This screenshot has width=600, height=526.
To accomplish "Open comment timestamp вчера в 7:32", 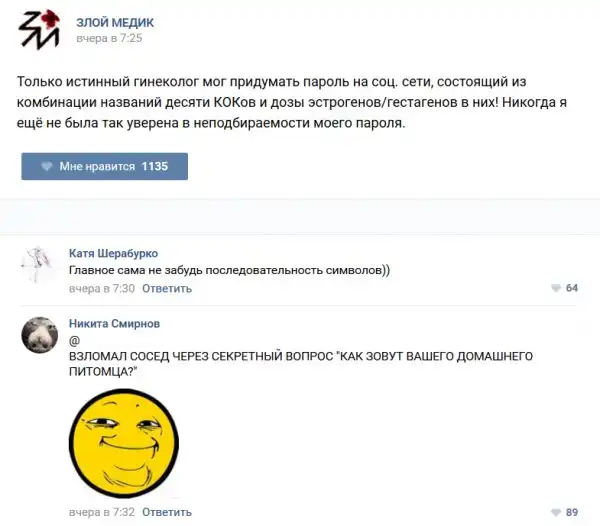I will 102,512.
